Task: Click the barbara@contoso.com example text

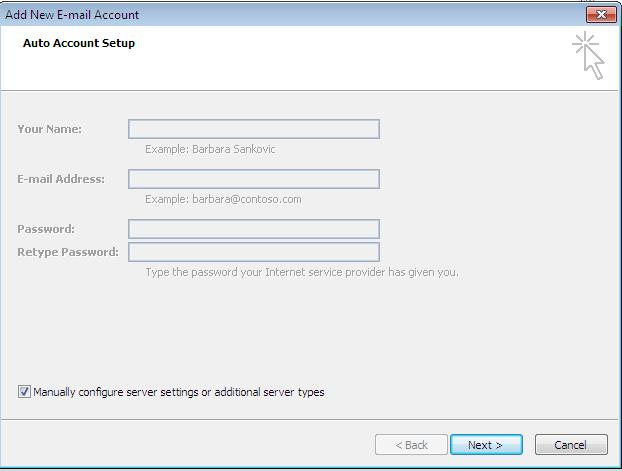Action: click(x=247, y=199)
